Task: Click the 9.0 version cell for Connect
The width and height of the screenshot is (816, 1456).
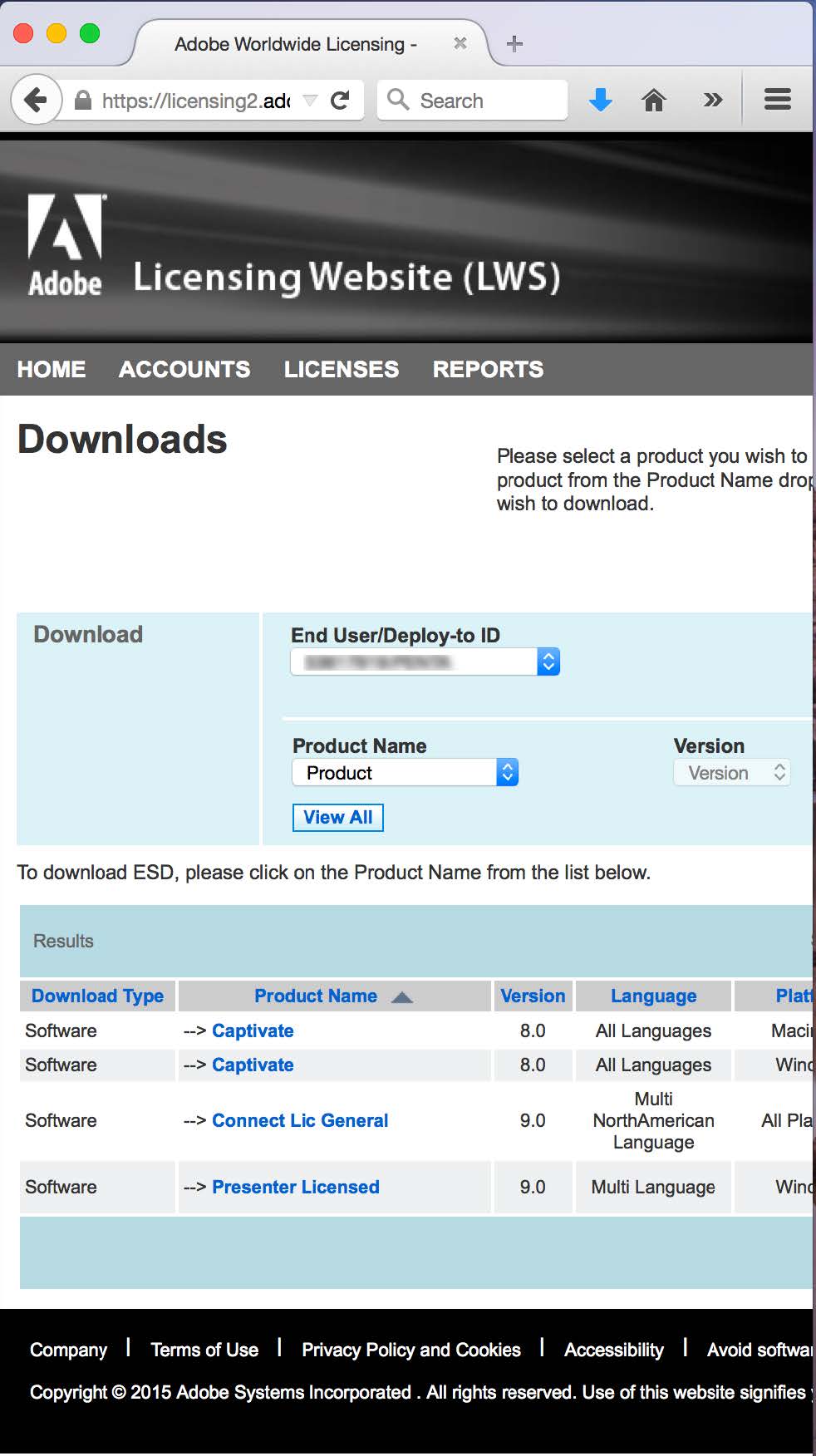Action: coord(533,1120)
